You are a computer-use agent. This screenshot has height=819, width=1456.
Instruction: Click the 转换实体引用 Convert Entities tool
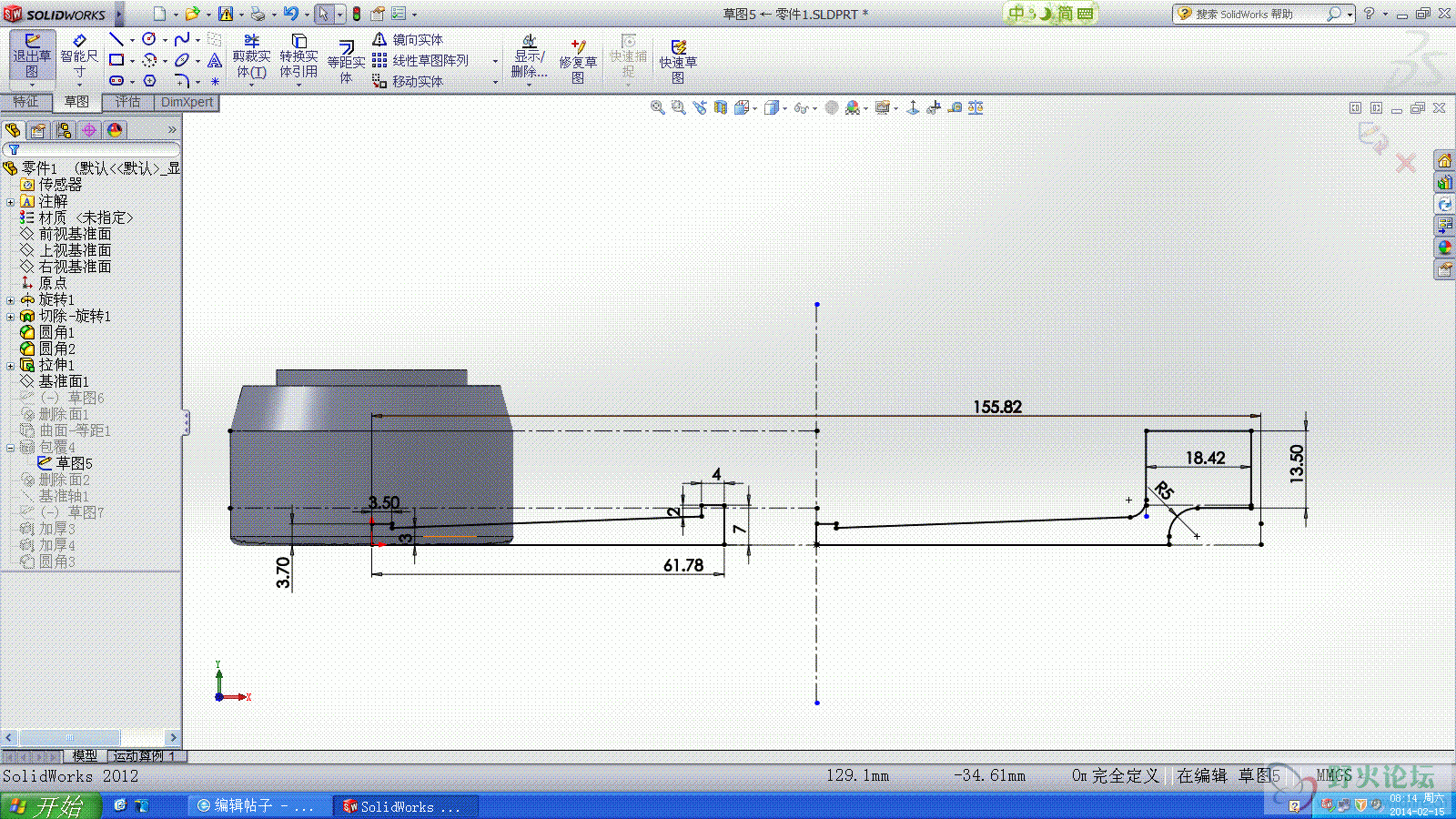298,58
